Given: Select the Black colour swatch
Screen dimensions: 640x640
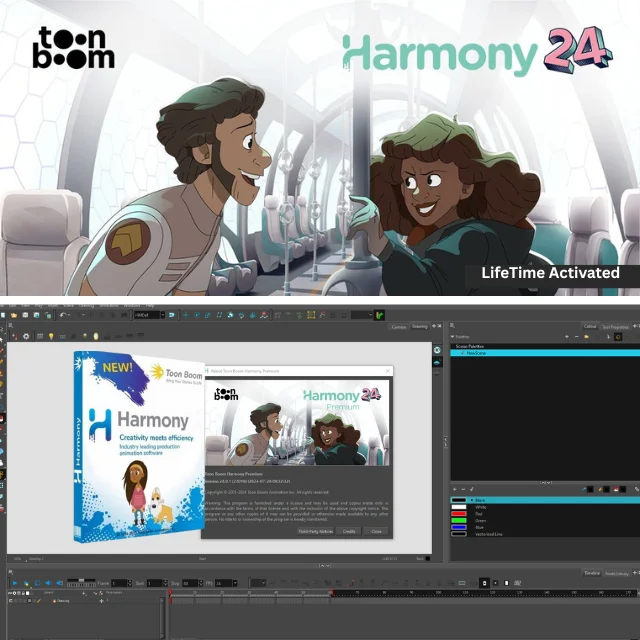Looking at the screenshot, I should 545,500.
